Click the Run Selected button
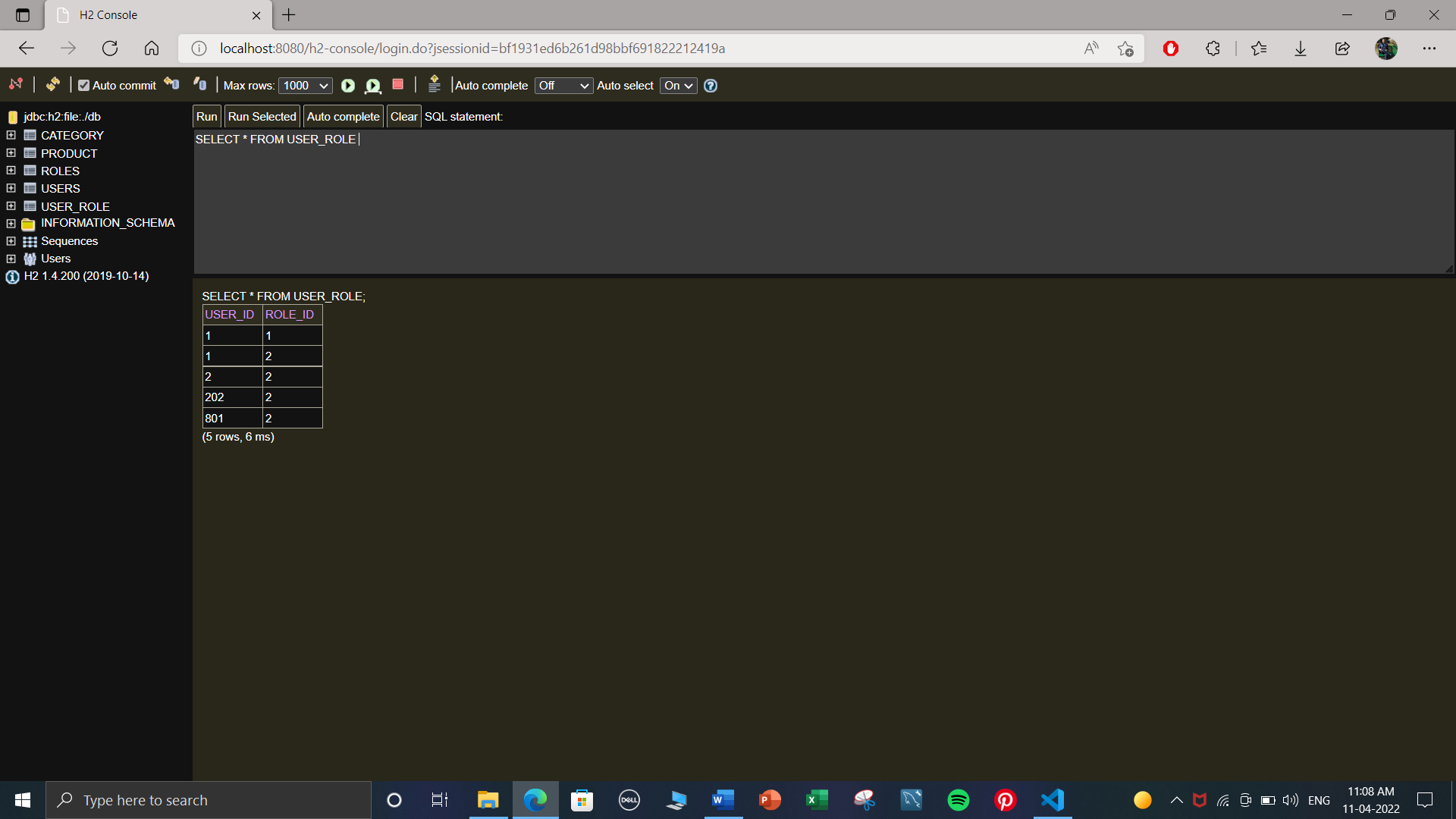The image size is (1456, 819). (x=261, y=116)
